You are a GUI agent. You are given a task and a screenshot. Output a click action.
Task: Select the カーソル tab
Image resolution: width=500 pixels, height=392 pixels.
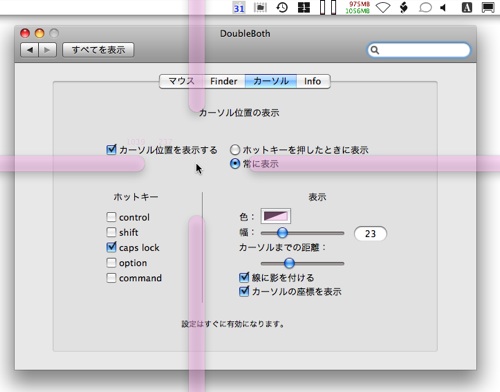pyautogui.click(x=271, y=81)
